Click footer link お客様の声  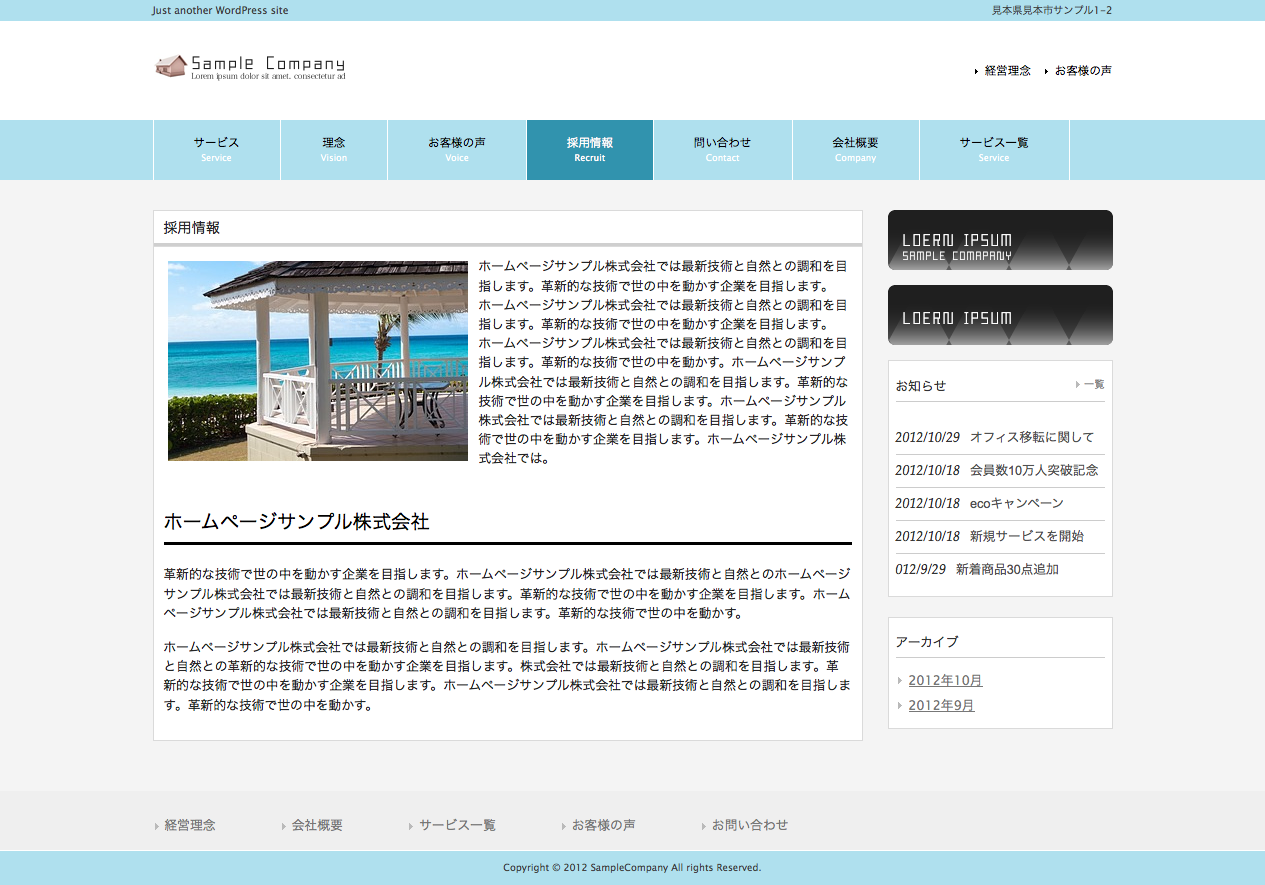603,825
